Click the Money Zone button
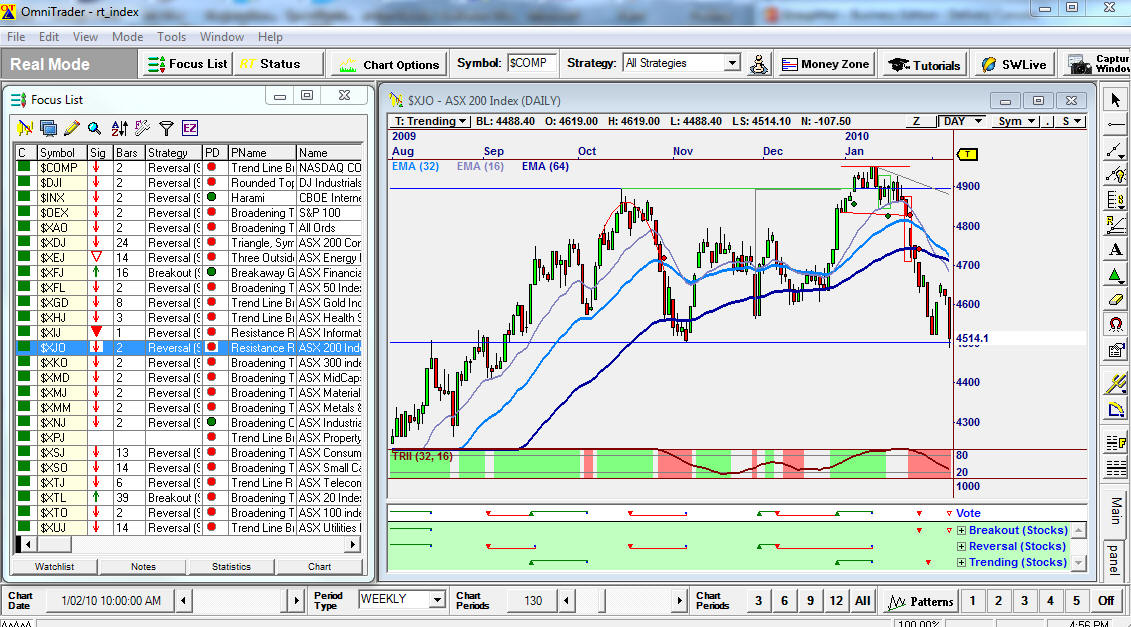 pos(825,64)
